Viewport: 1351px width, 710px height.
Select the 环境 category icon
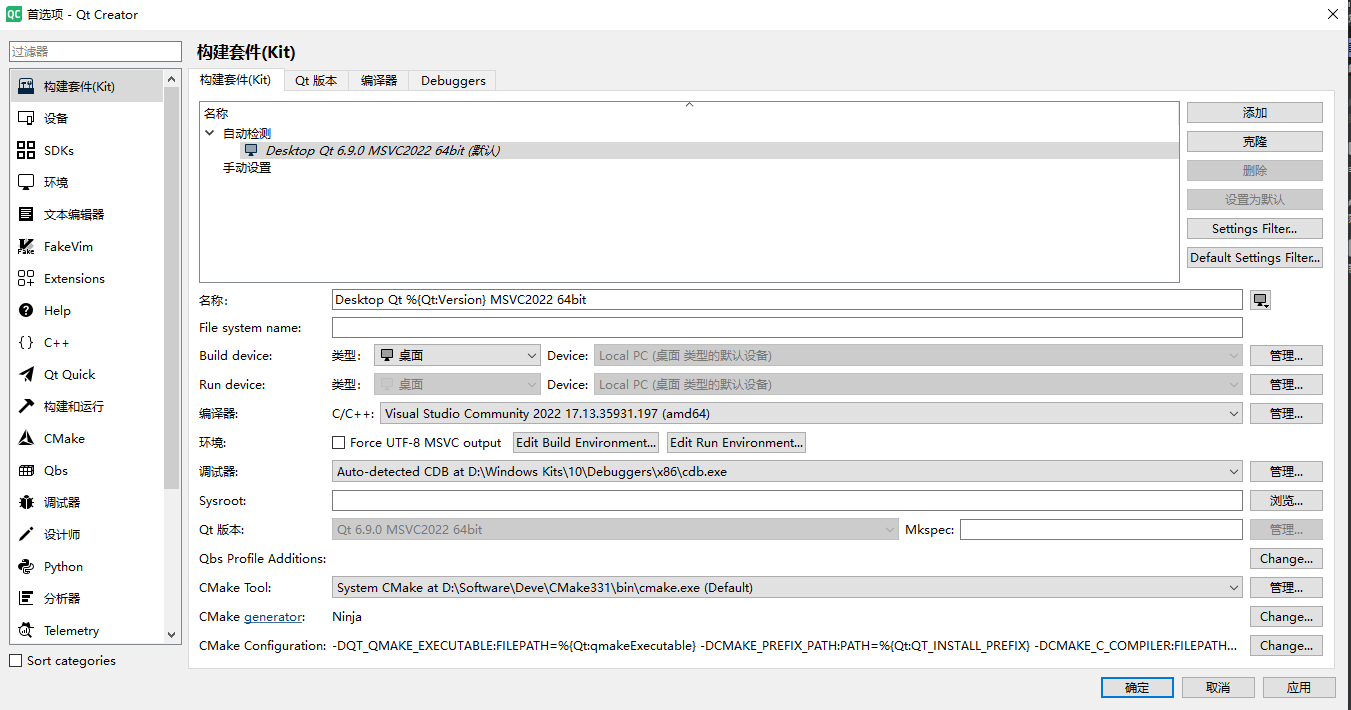26,182
